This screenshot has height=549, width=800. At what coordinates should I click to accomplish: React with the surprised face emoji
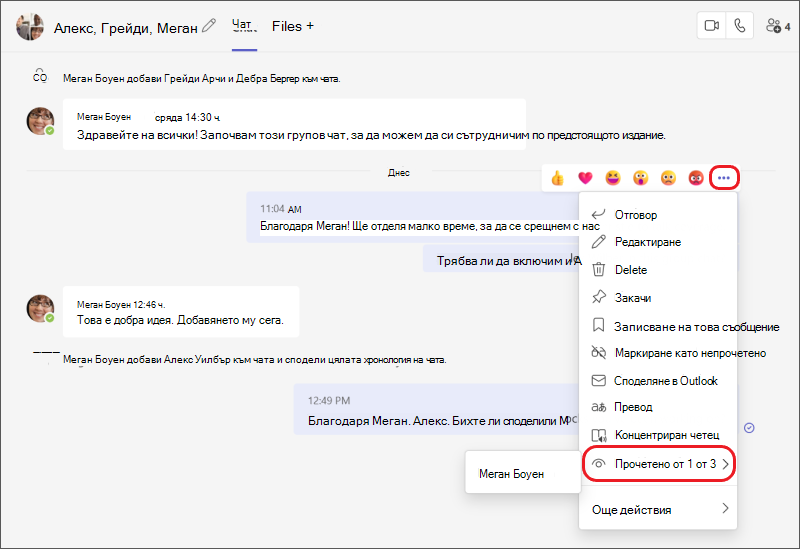click(x=640, y=178)
